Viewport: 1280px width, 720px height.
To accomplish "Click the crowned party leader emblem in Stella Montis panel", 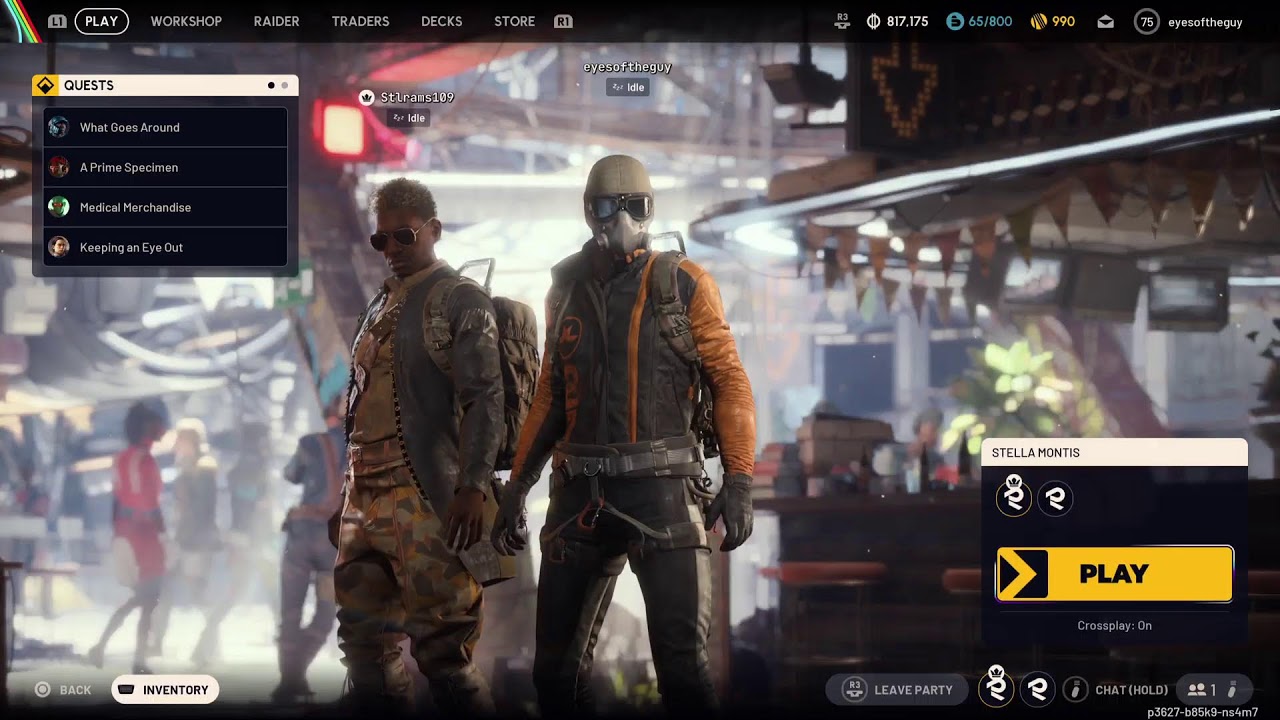I will (1014, 496).
